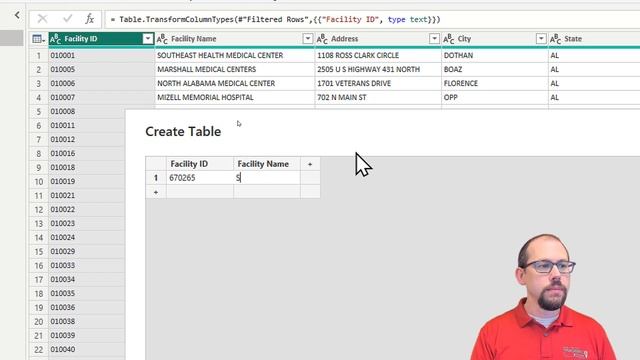Open the Facility Name column filter dropdown
Viewport: 640px width, 360px height.
pyautogui.click(x=308, y=39)
